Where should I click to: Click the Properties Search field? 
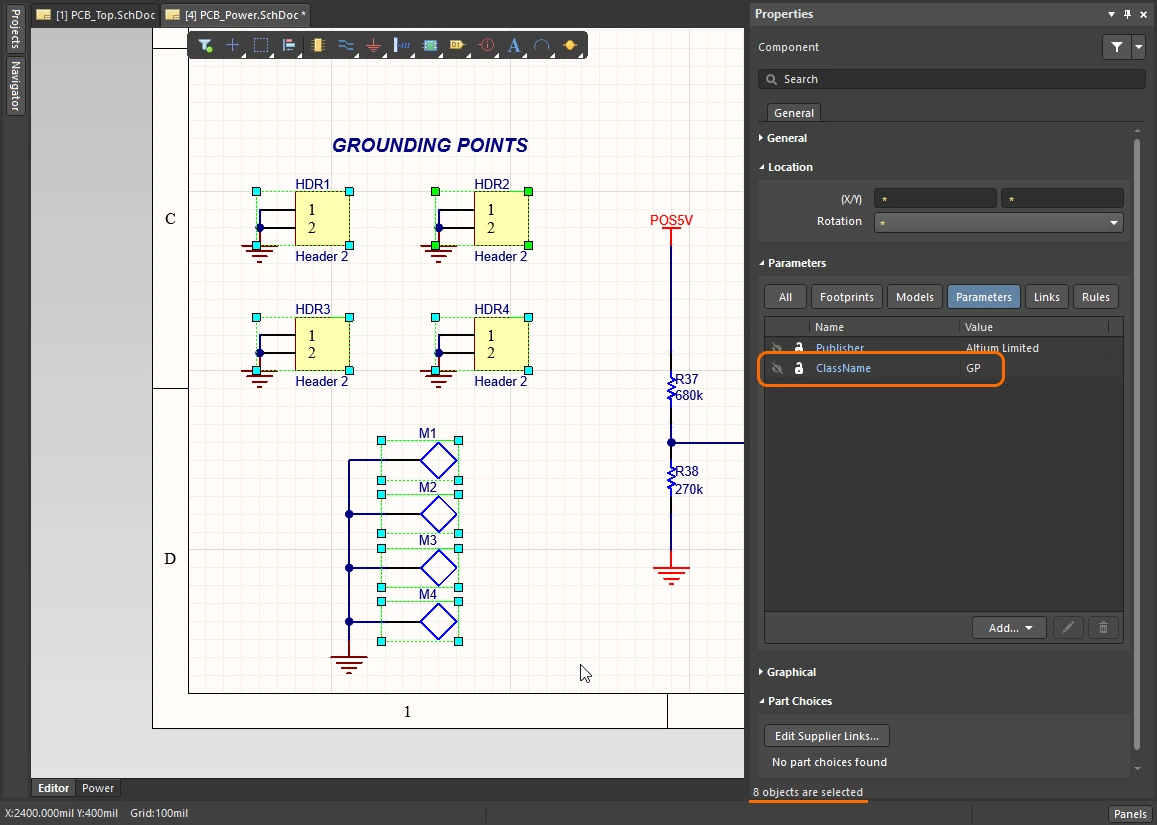pyautogui.click(x=951, y=79)
